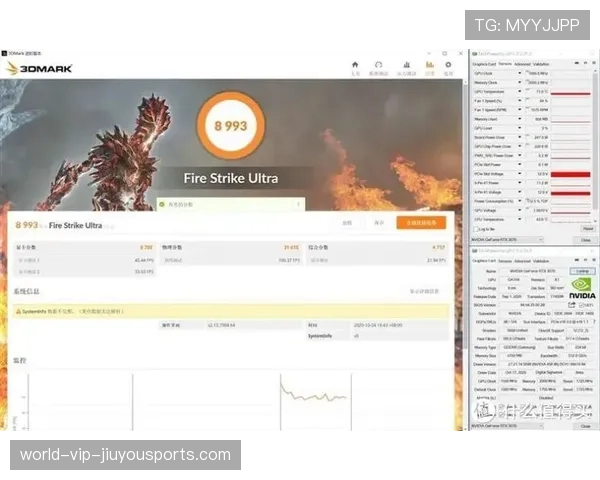600x480 pixels.
Task: Click the 8-Pin #1 Voltage red graph bar
Action: click(x=571, y=193)
